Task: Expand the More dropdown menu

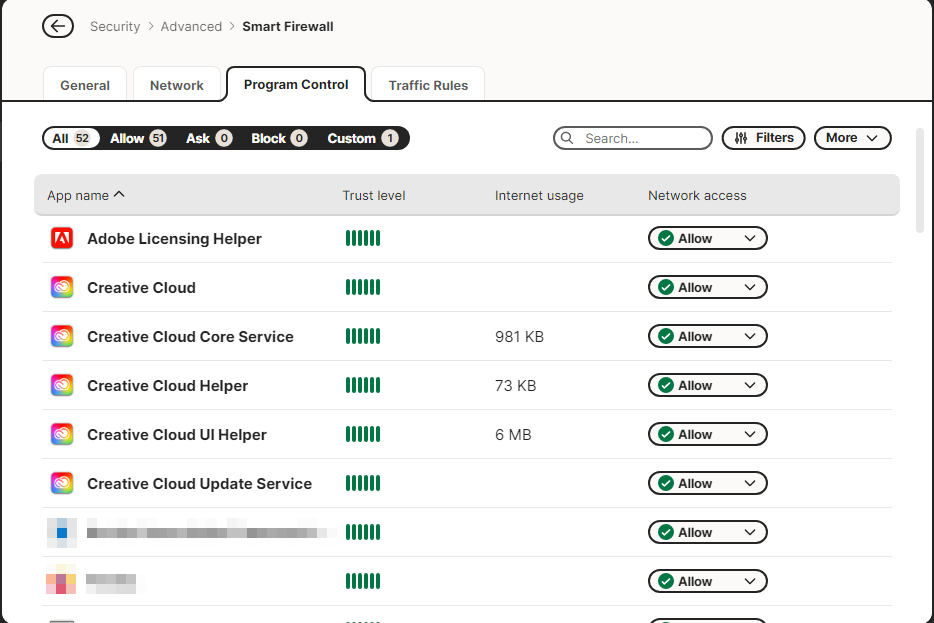Action: pyautogui.click(x=852, y=138)
